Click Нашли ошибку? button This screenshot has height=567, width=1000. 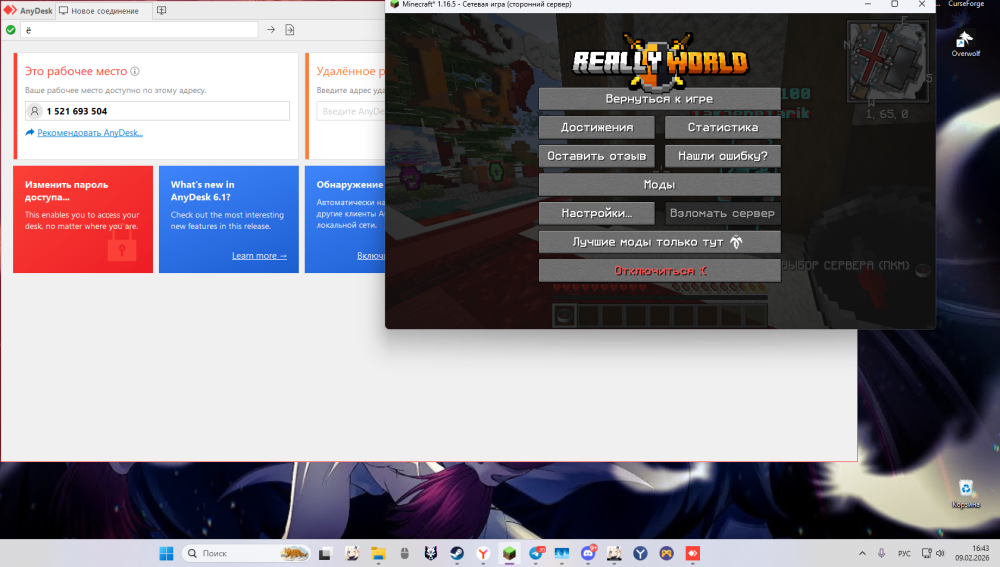[x=723, y=156]
